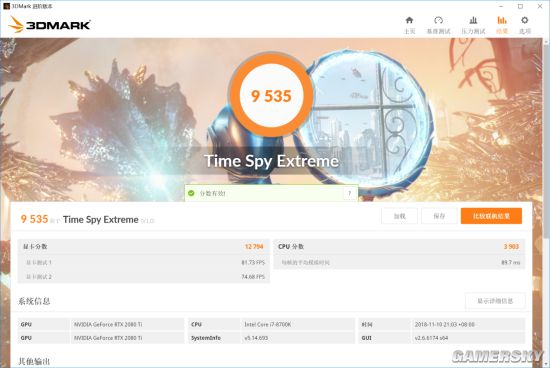Select the orange Results bar-chart icon

point(502,20)
